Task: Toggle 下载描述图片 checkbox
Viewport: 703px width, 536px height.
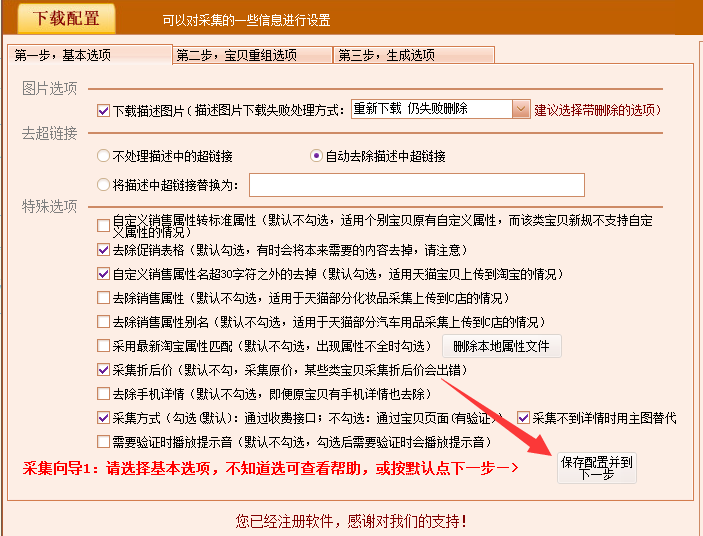Action: (103, 110)
